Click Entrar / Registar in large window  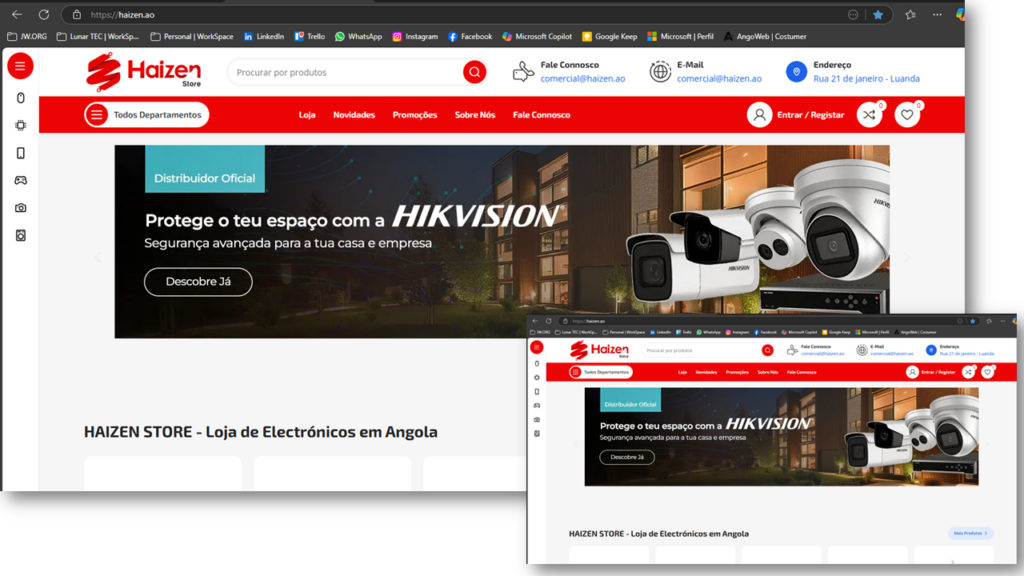810,115
